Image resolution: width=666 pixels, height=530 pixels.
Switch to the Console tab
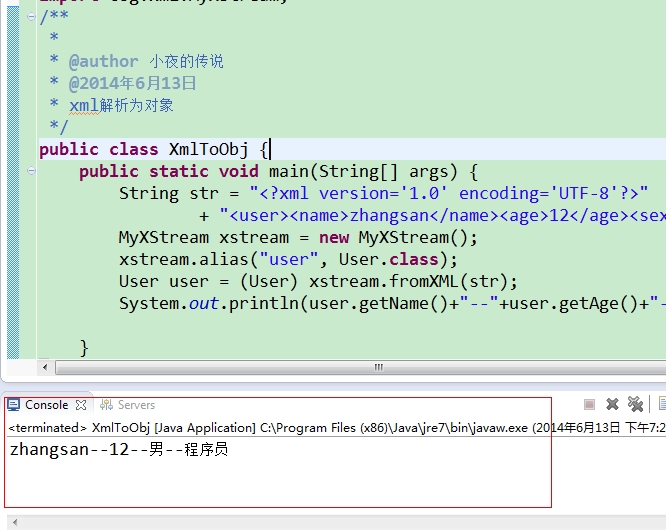click(46, 405)
